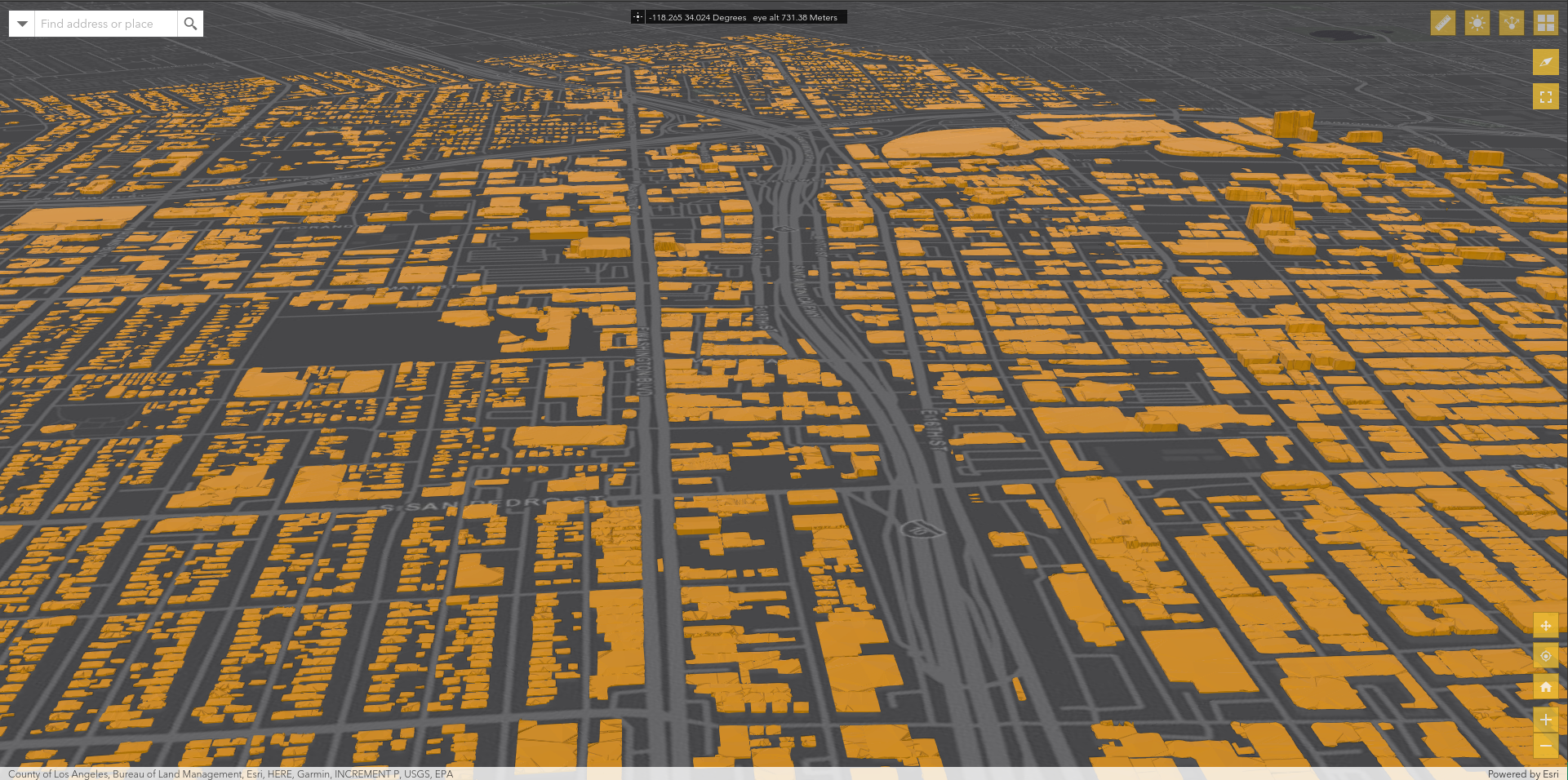The image size is (1568, 780).
Task: Expand the search source dropdown arrow
Action: point(22,24)
